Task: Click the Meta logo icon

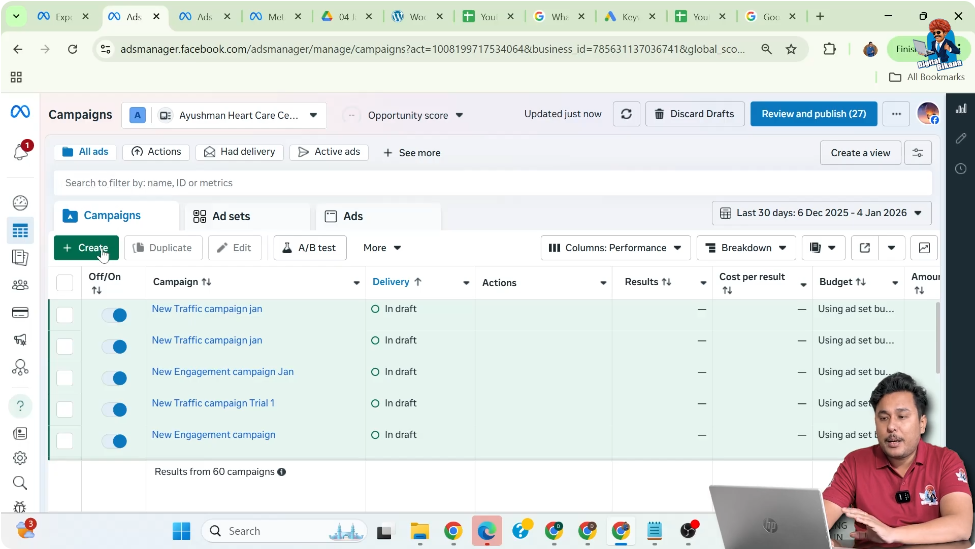Action: coord(20,112)
